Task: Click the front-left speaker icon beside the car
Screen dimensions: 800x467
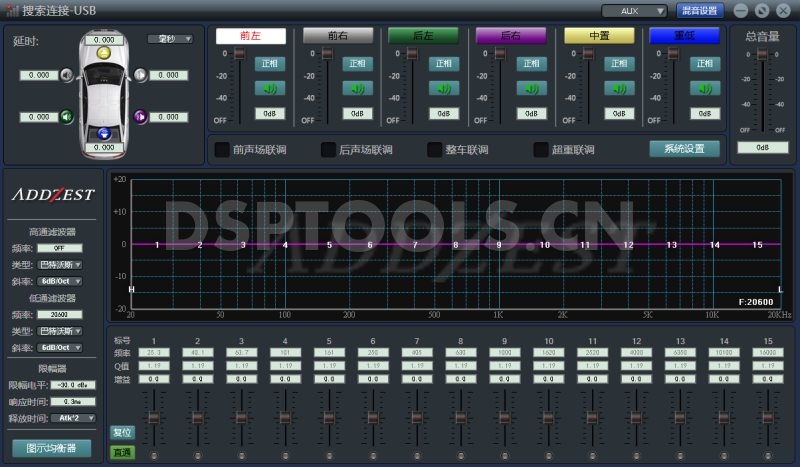Action: point(66,75)
